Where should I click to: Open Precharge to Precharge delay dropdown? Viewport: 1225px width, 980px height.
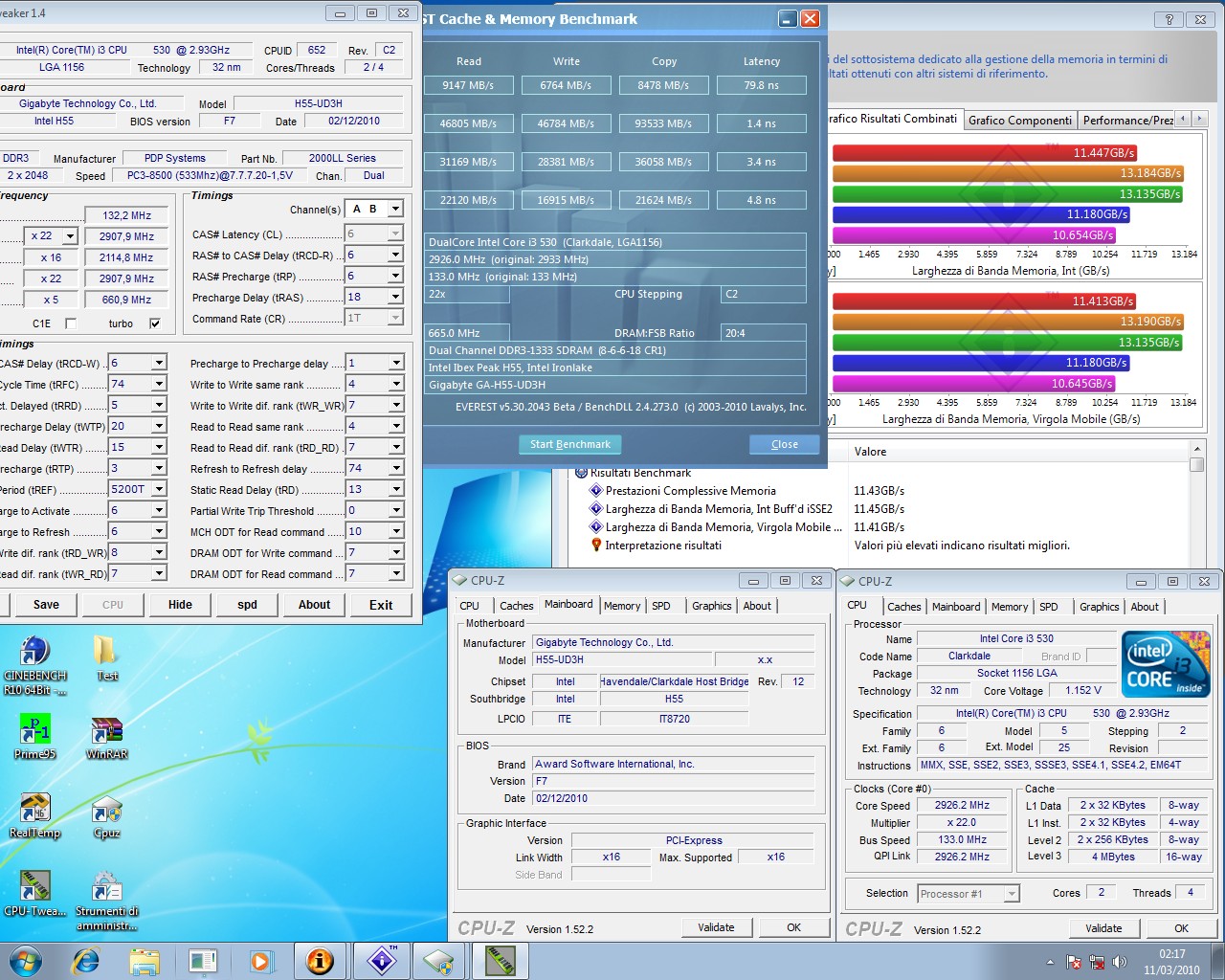395,363
